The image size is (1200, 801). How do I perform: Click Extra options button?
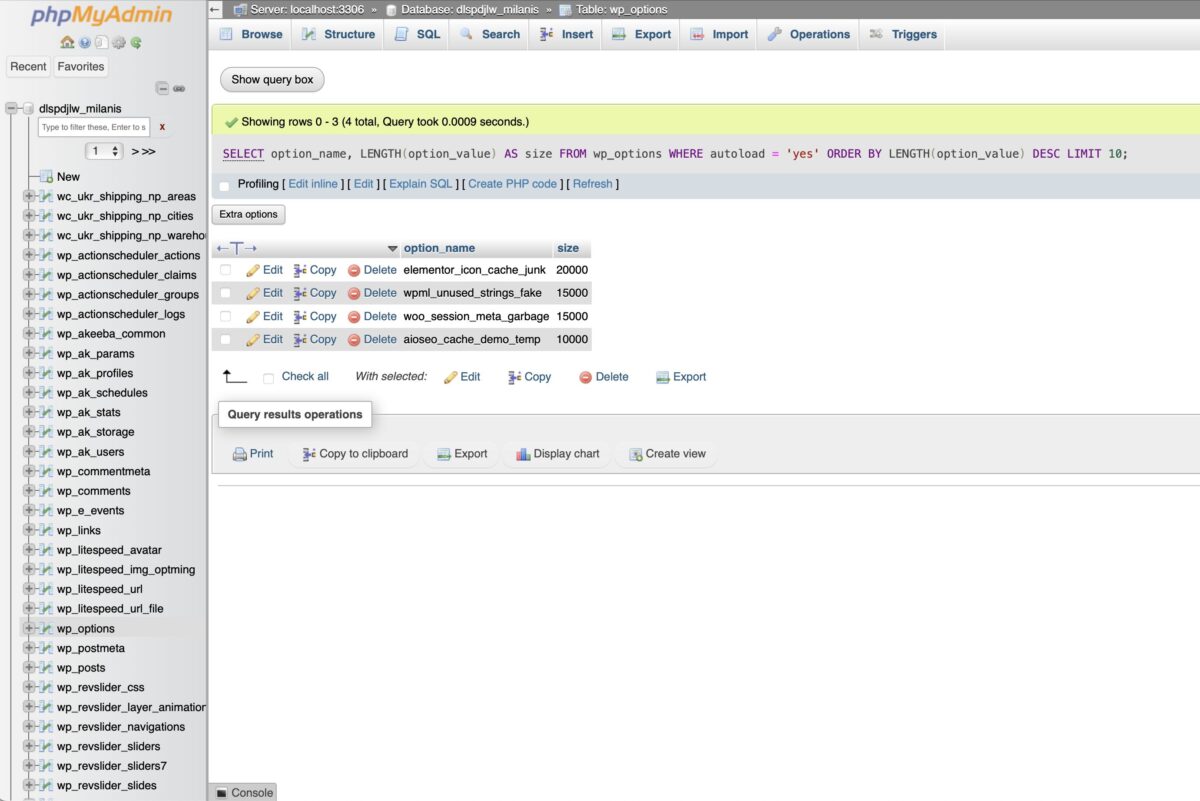click(x=248, y=214)
